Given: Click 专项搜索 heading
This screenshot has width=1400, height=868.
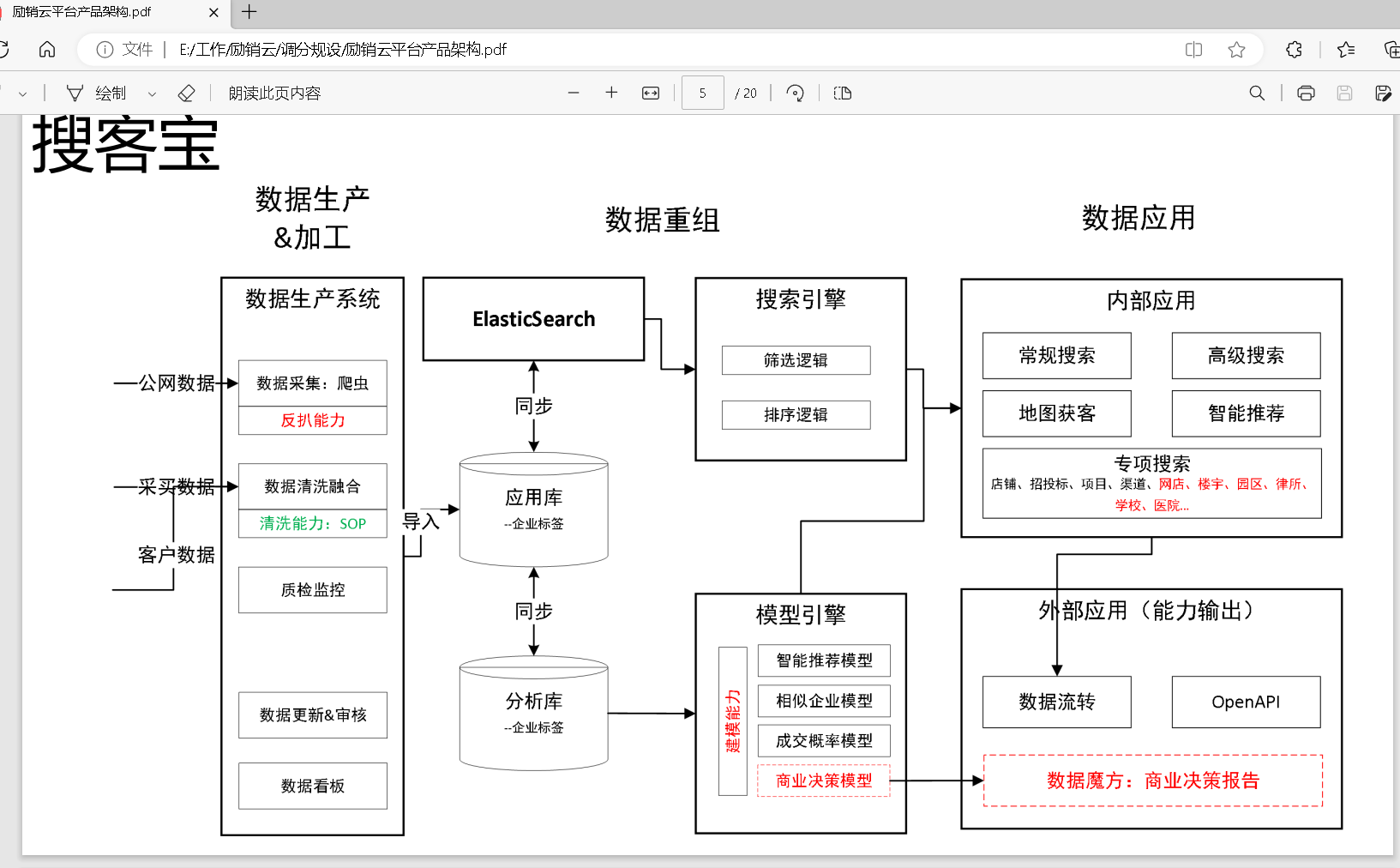Looking at the screenshot, I should (1152, 464).
